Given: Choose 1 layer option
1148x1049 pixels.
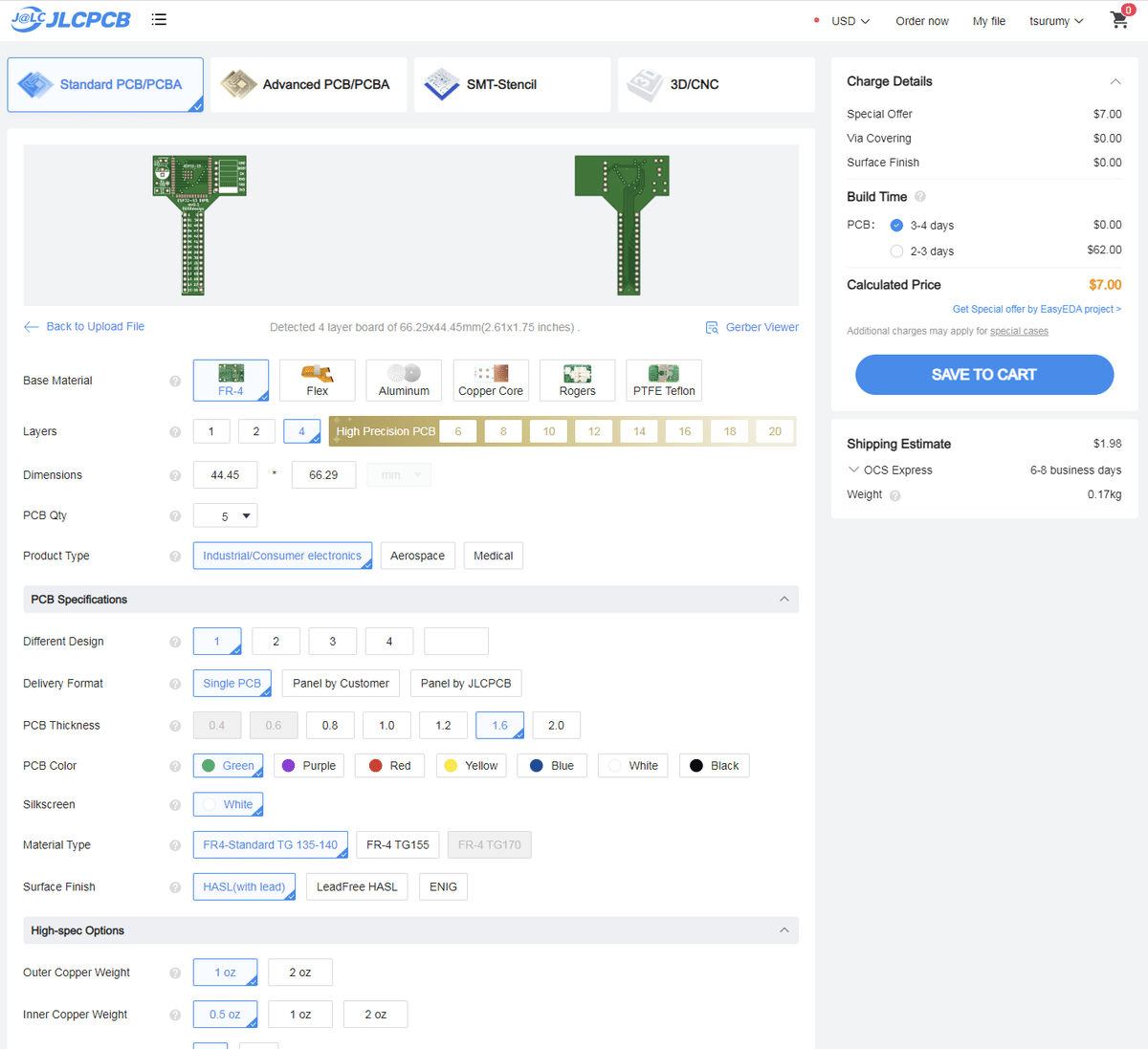Looking at the screenshot, I should tap(211, 431).
